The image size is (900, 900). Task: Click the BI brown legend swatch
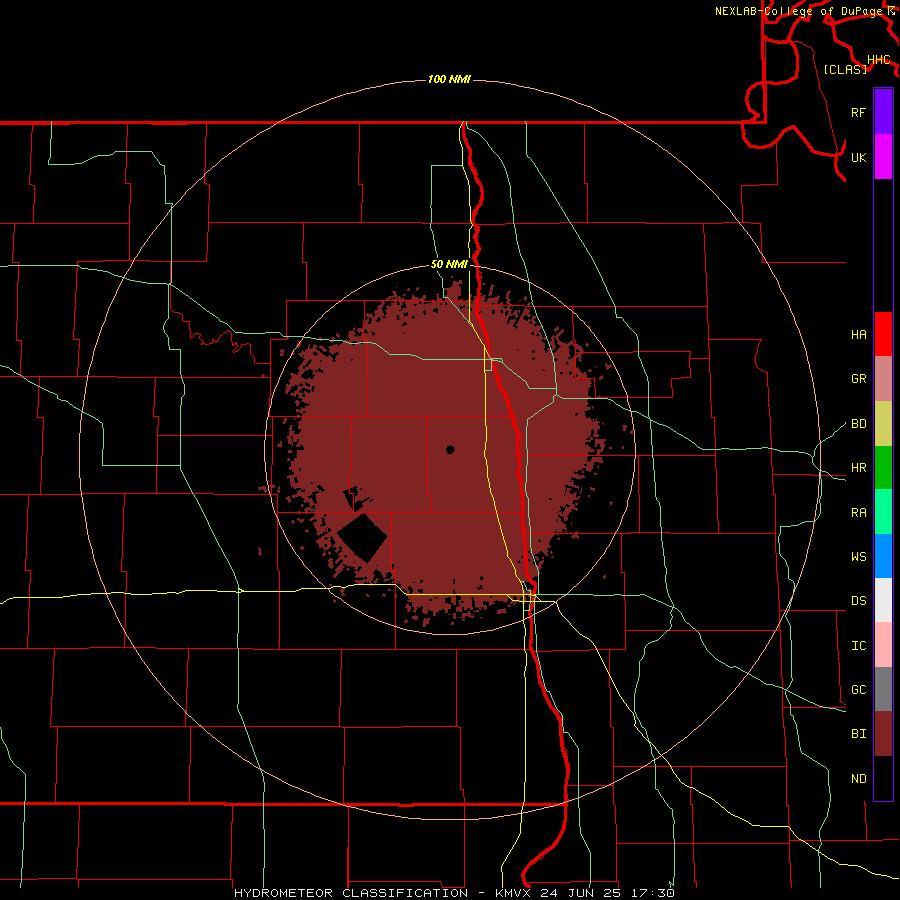(x=883, y=734)
